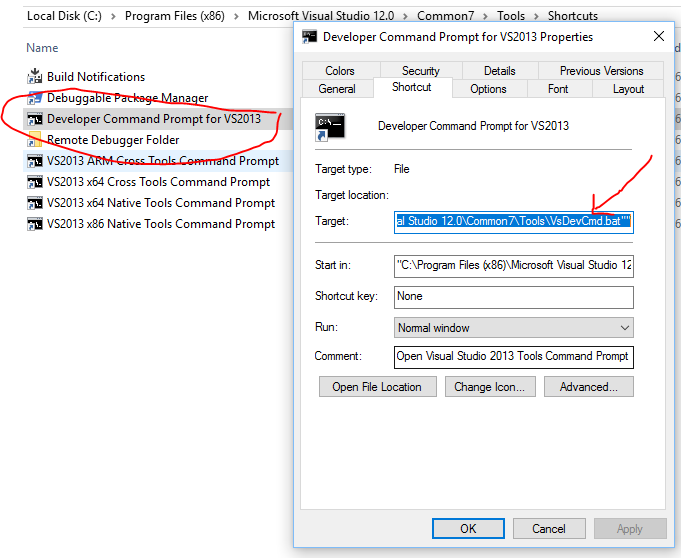681x558 pixels.
Task: Expand chevron after Program Files (x86)
Action: 236,17
